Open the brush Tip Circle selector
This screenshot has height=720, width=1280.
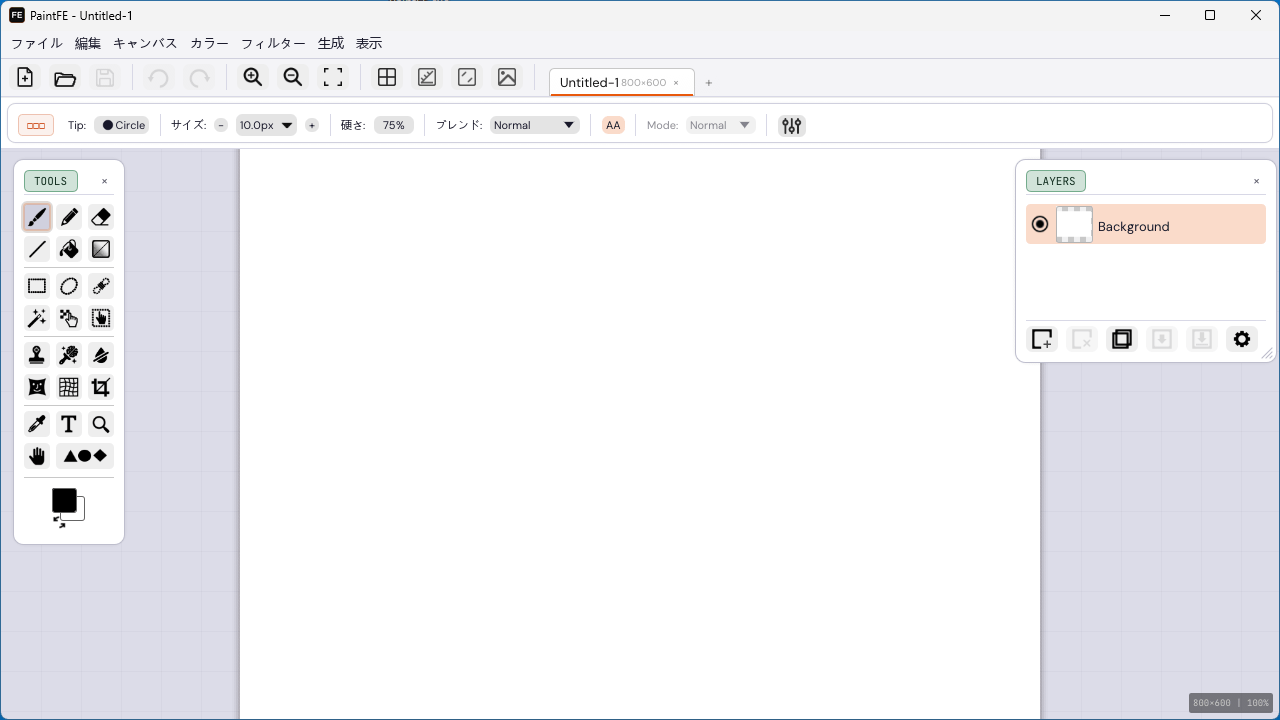[122, 125]
